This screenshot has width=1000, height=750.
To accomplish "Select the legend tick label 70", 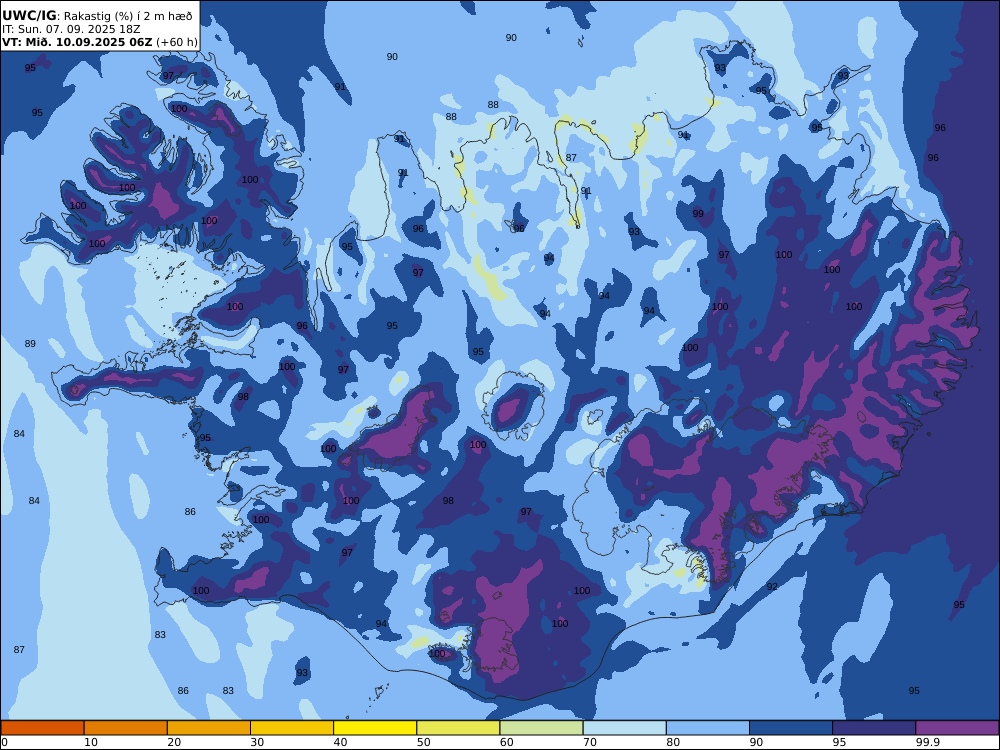I will (x=590, y=742).
